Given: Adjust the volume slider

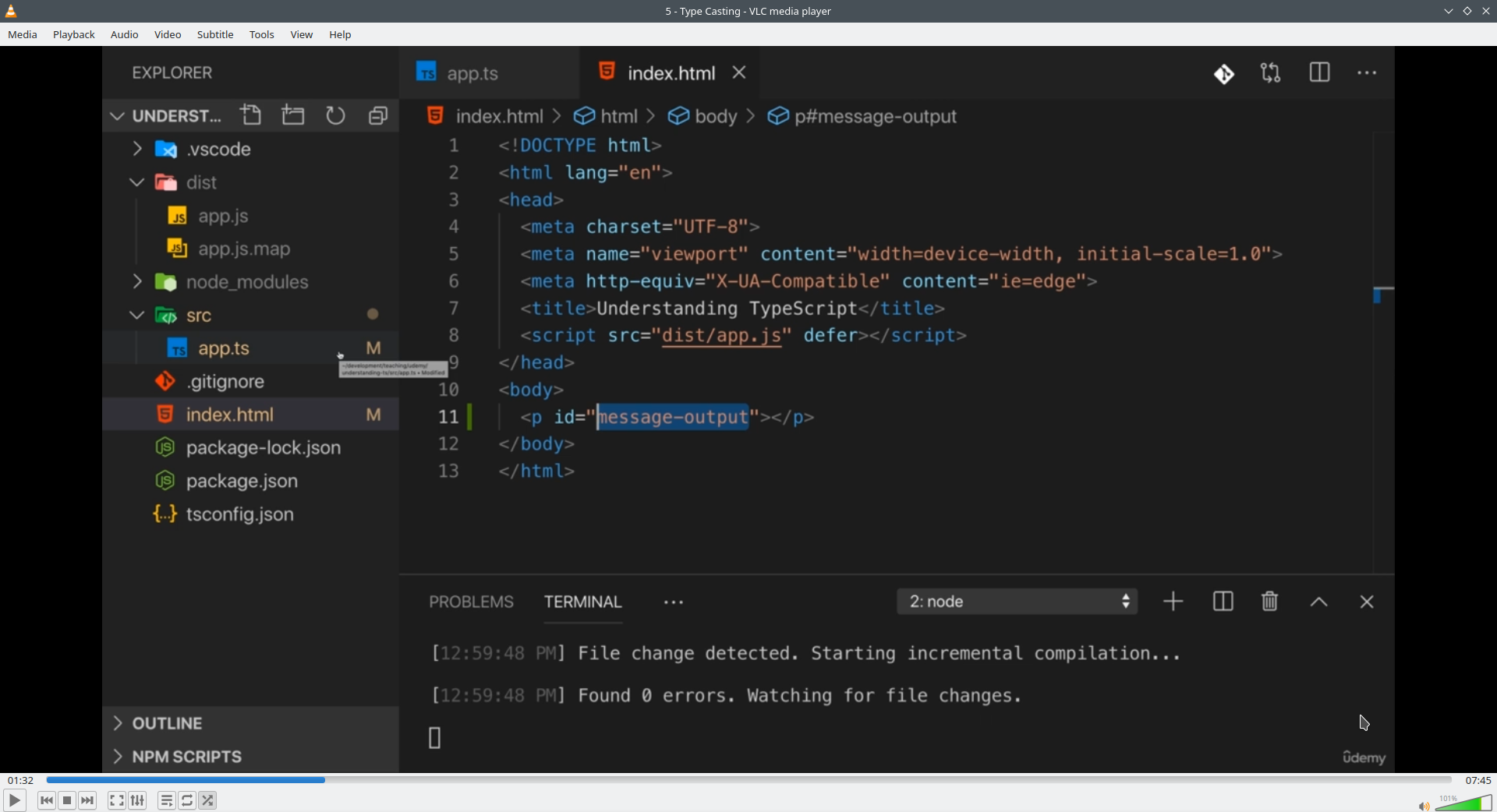Looking at the screenshot, I should (x=1463, y=803).
